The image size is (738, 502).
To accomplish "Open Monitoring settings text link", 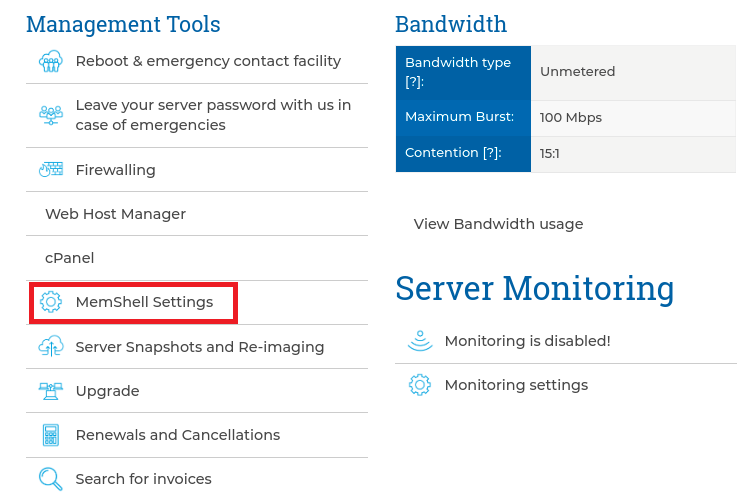I will tap(516, 385).
